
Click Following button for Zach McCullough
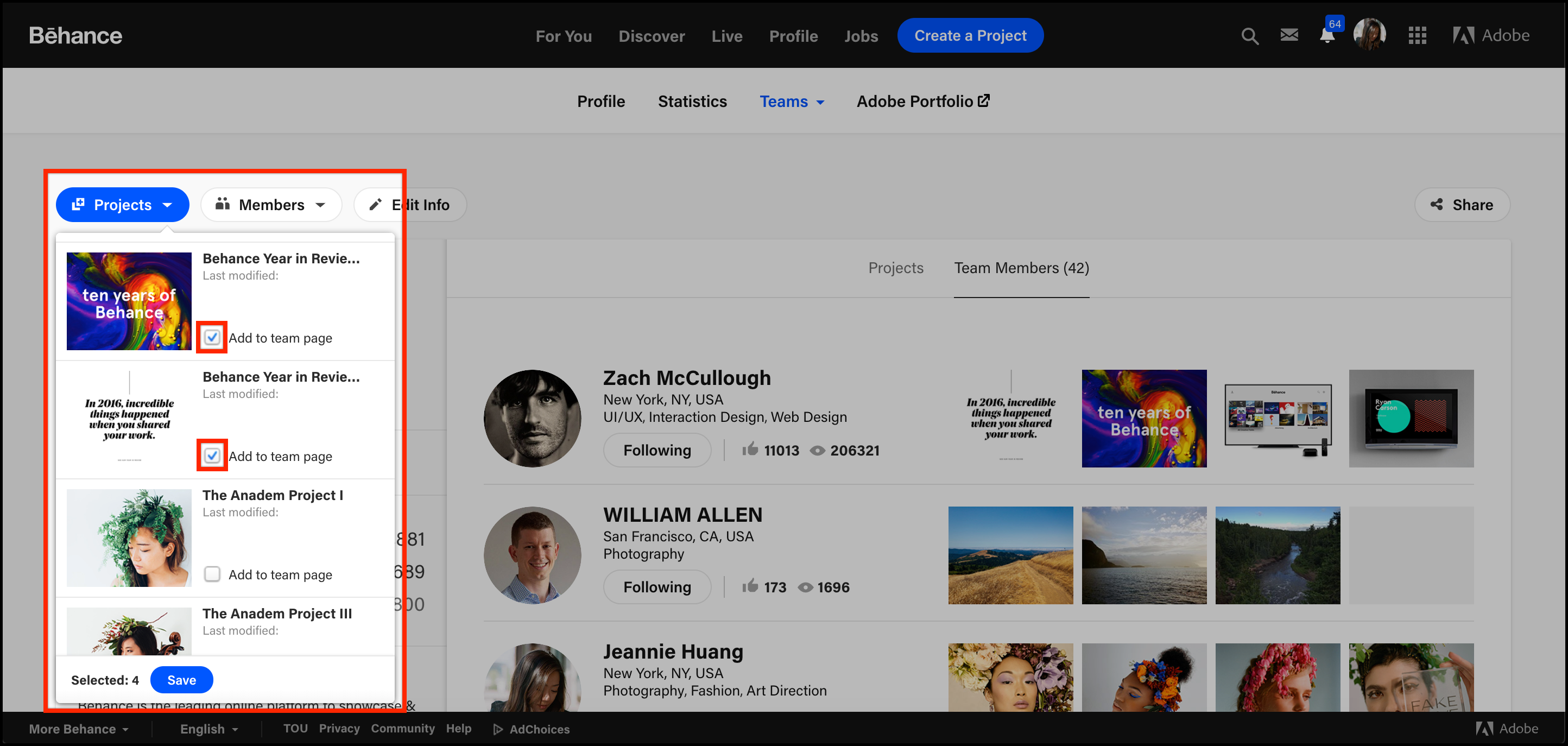pos(657,450)
